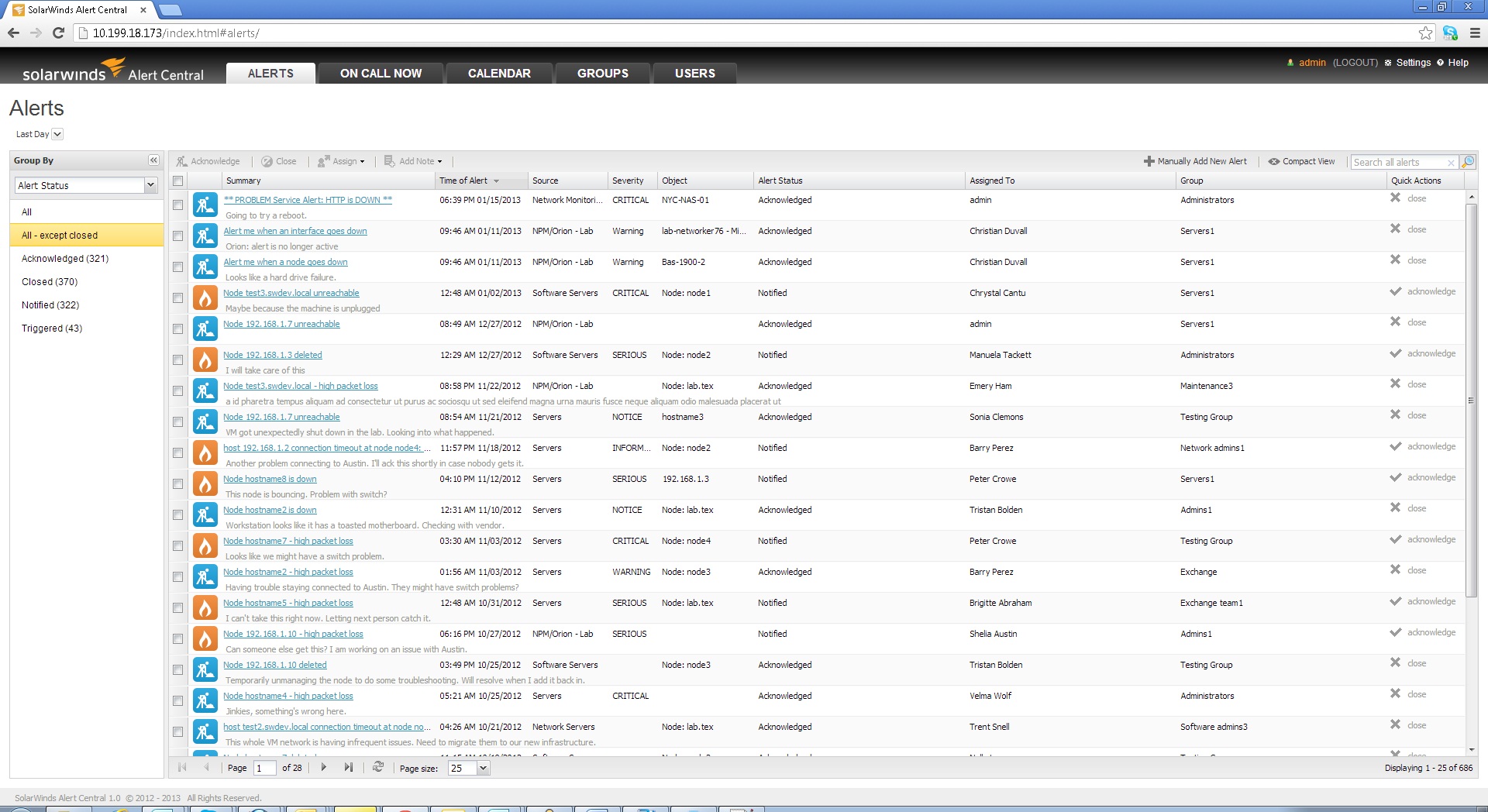Click Manually Add New Alert plus icon
The height and width of the screenshot is (812, 1488).
(x=1149, y=161)
